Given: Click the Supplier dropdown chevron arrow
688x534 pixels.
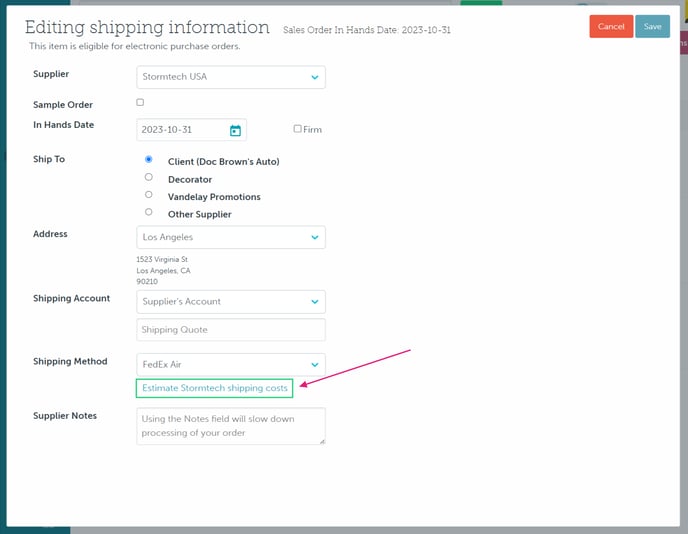Looking at the screenshot, I should (314, 77).
